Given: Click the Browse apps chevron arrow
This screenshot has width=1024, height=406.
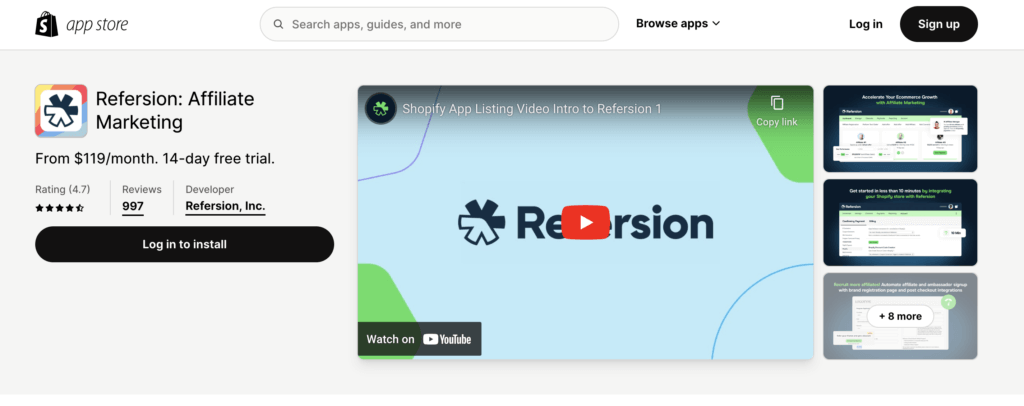Looking at the screenshot, I should pyautogui.click(x=716, y=24).
